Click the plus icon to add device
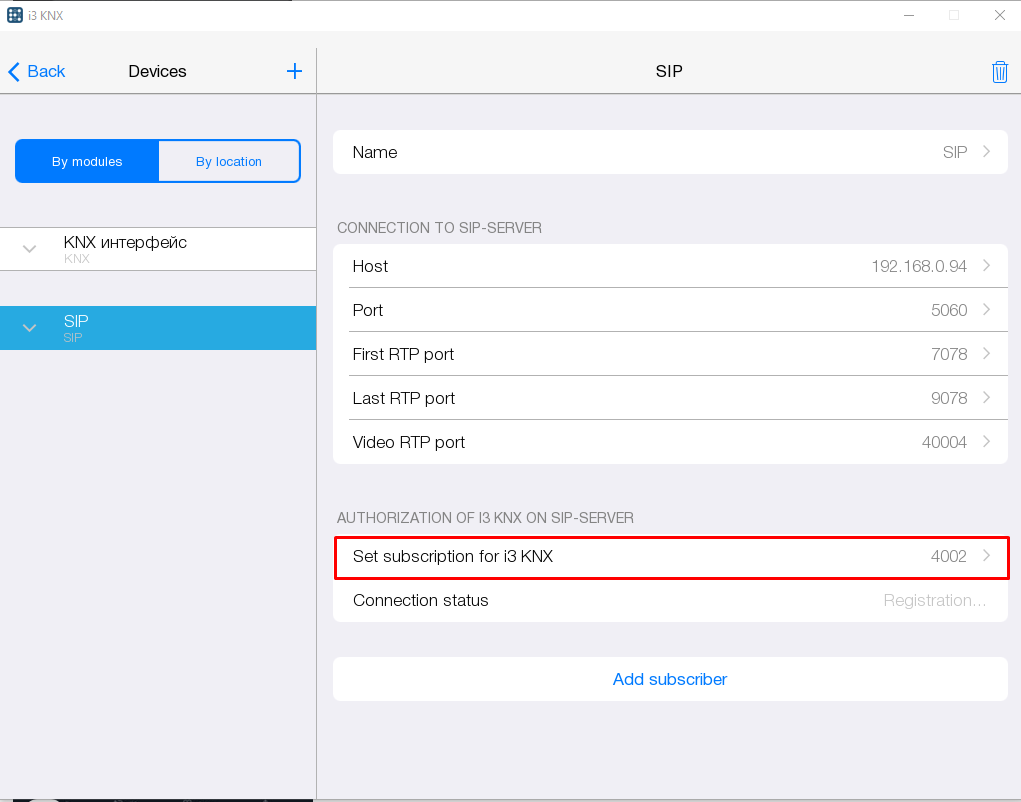Image resolution: width=1021 pixels, height=802 pixels. click(294, 71)
